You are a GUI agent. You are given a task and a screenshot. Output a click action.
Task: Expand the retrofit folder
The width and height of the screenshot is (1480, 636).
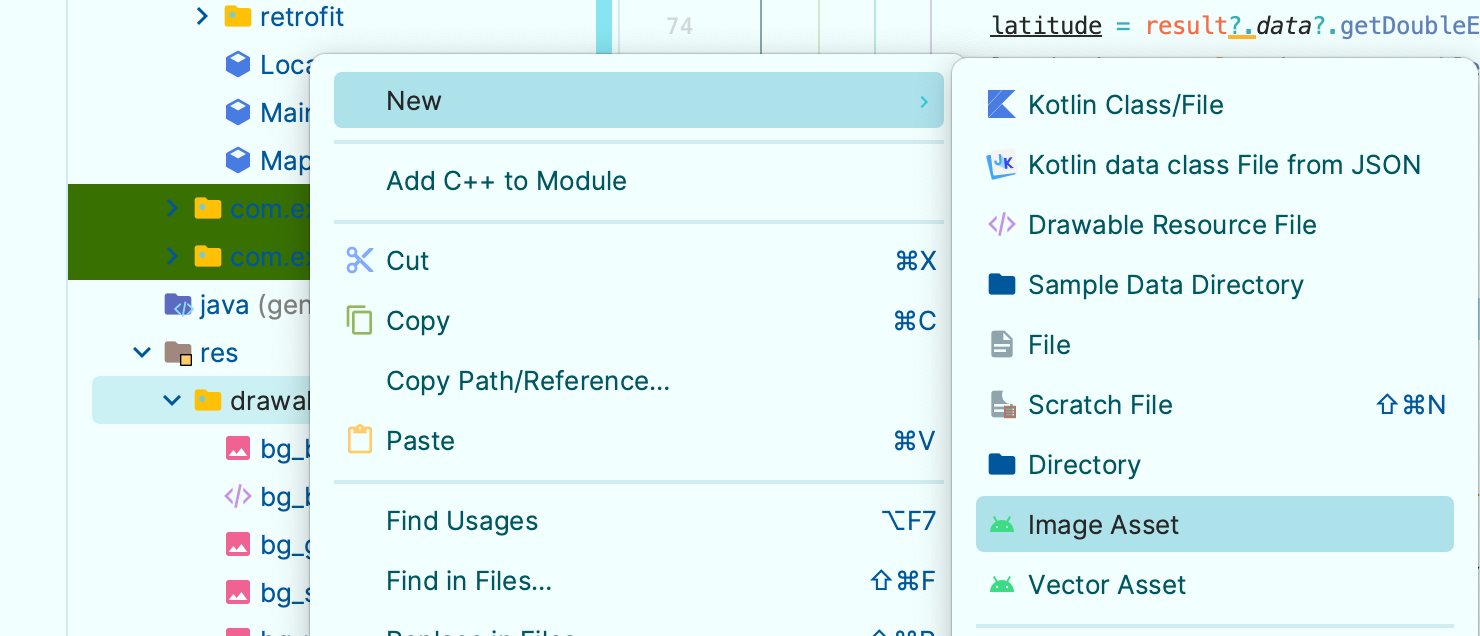tap(203, 16)
